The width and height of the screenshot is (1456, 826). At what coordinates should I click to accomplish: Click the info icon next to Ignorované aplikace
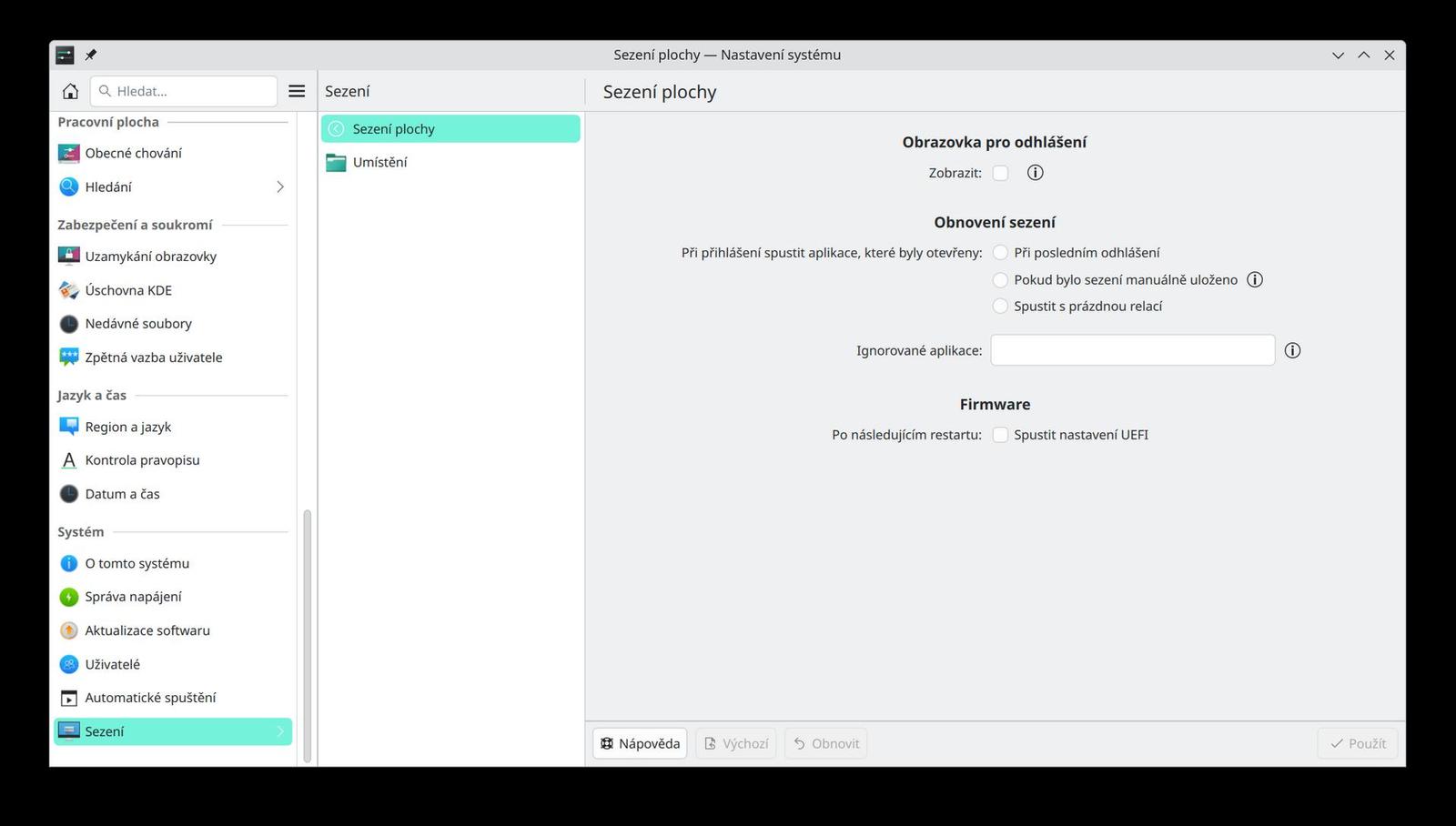1292,350
